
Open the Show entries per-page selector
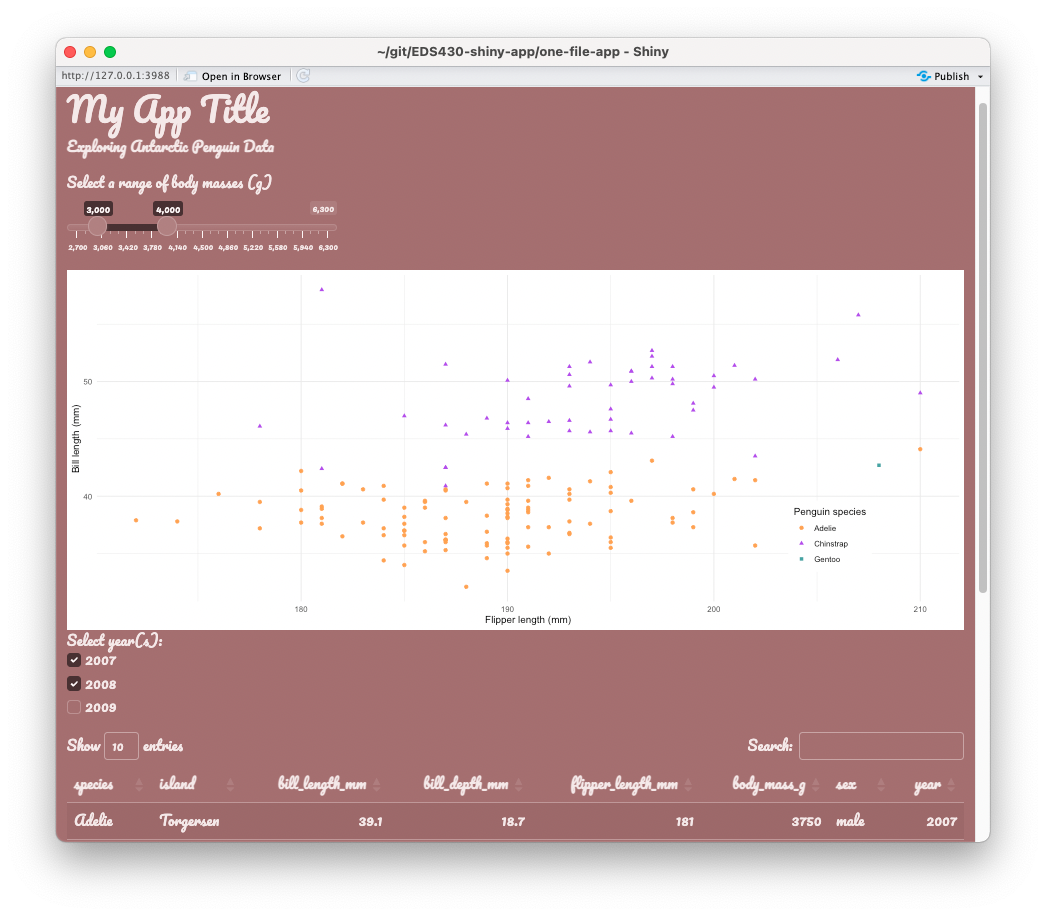[120, 746]
